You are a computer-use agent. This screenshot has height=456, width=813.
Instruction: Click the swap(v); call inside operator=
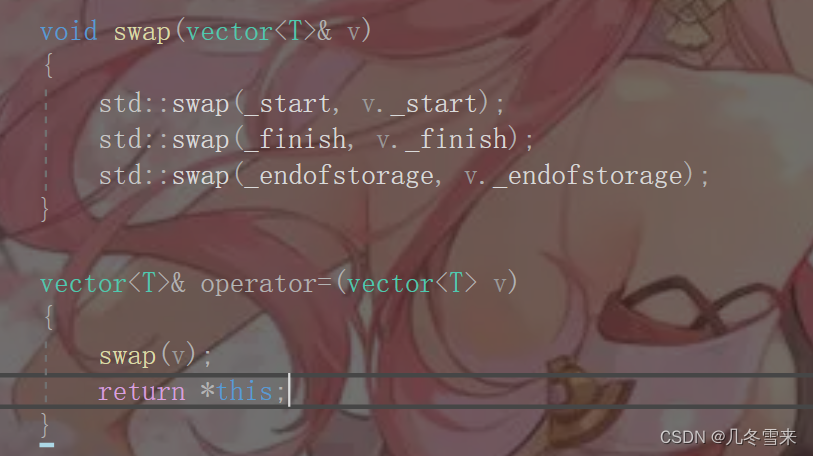pyautogui.click(x=155, y=356)
